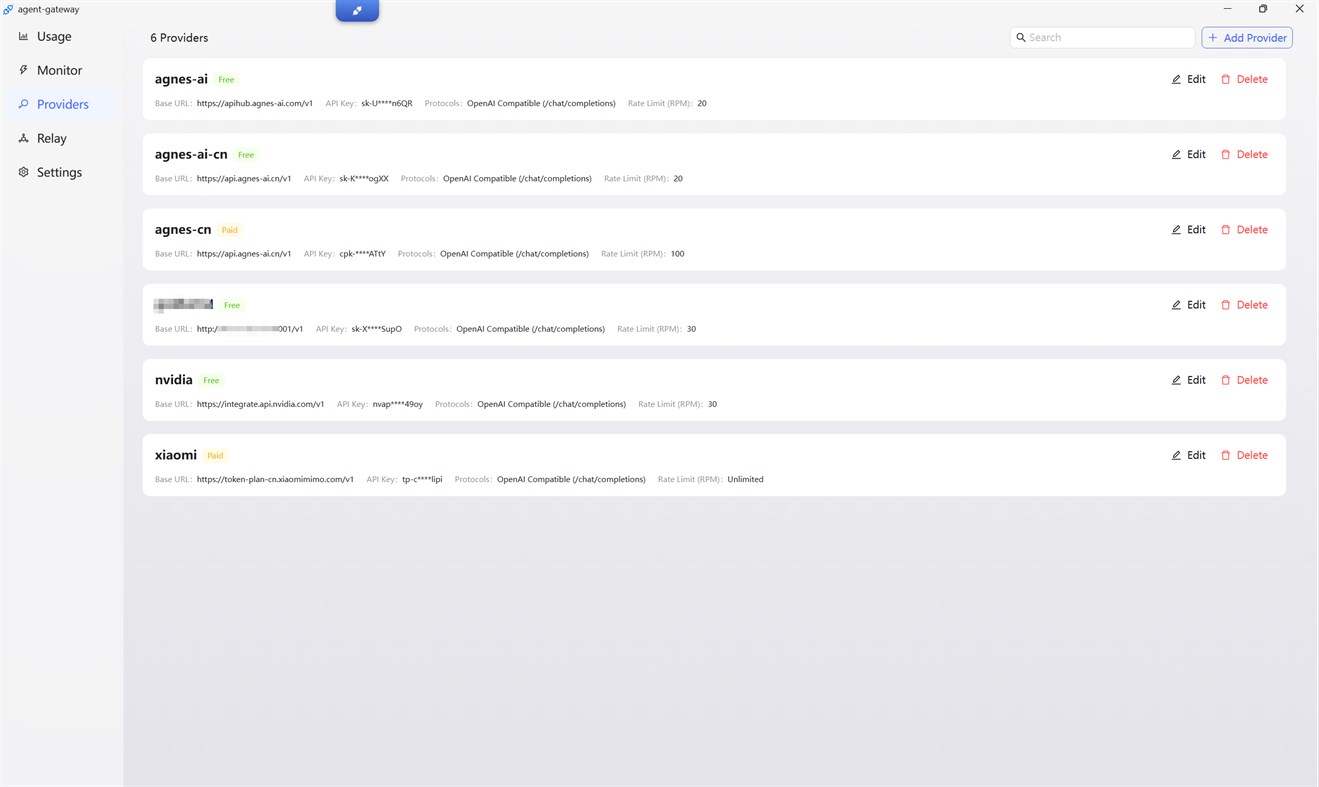Click the blue pin button at top
1319x787 pixels.
tap(357, 11)
